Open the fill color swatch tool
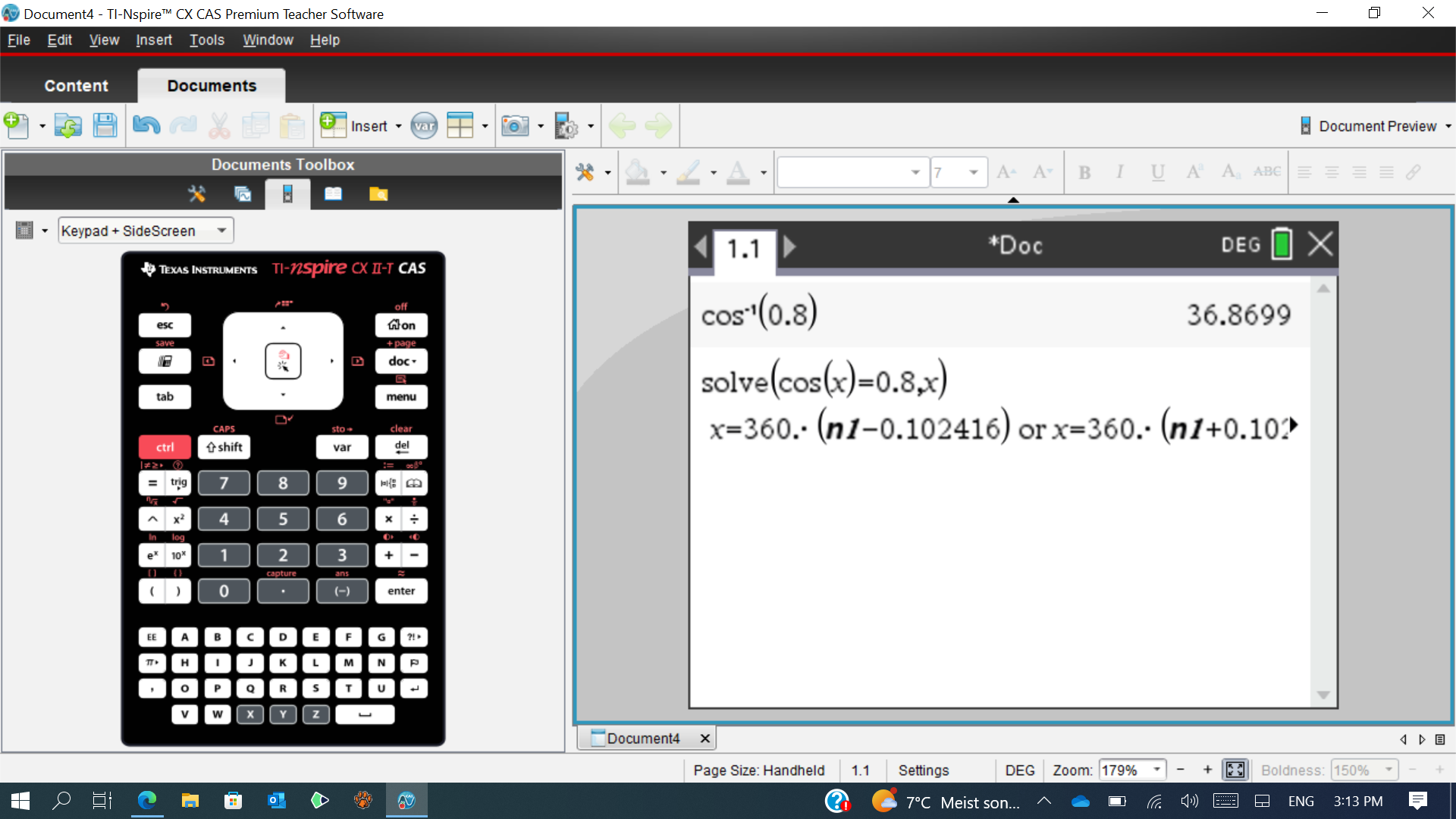This screenshot has height=819, width=1456. coord(638,173)
